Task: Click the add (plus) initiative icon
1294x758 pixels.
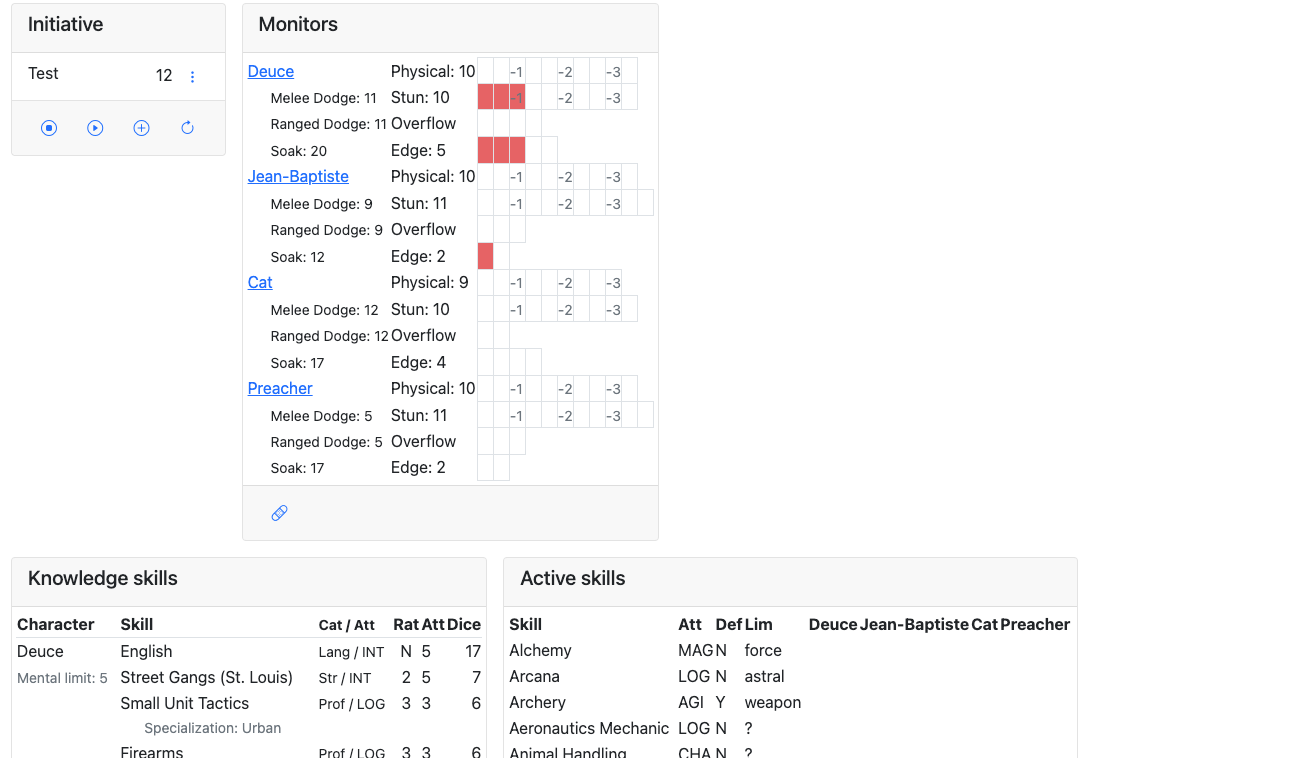Action: click(x=141, y=128)
